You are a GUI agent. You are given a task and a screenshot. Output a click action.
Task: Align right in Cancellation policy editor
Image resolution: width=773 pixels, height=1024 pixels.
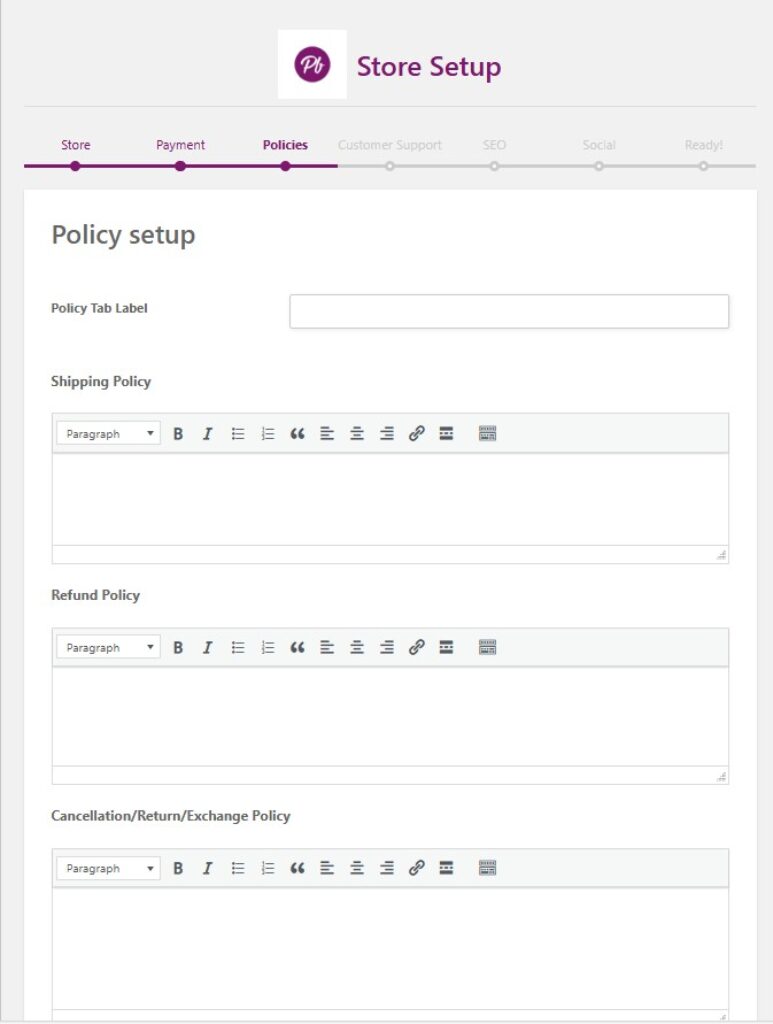pyautogui.click(x=387, y=869)
